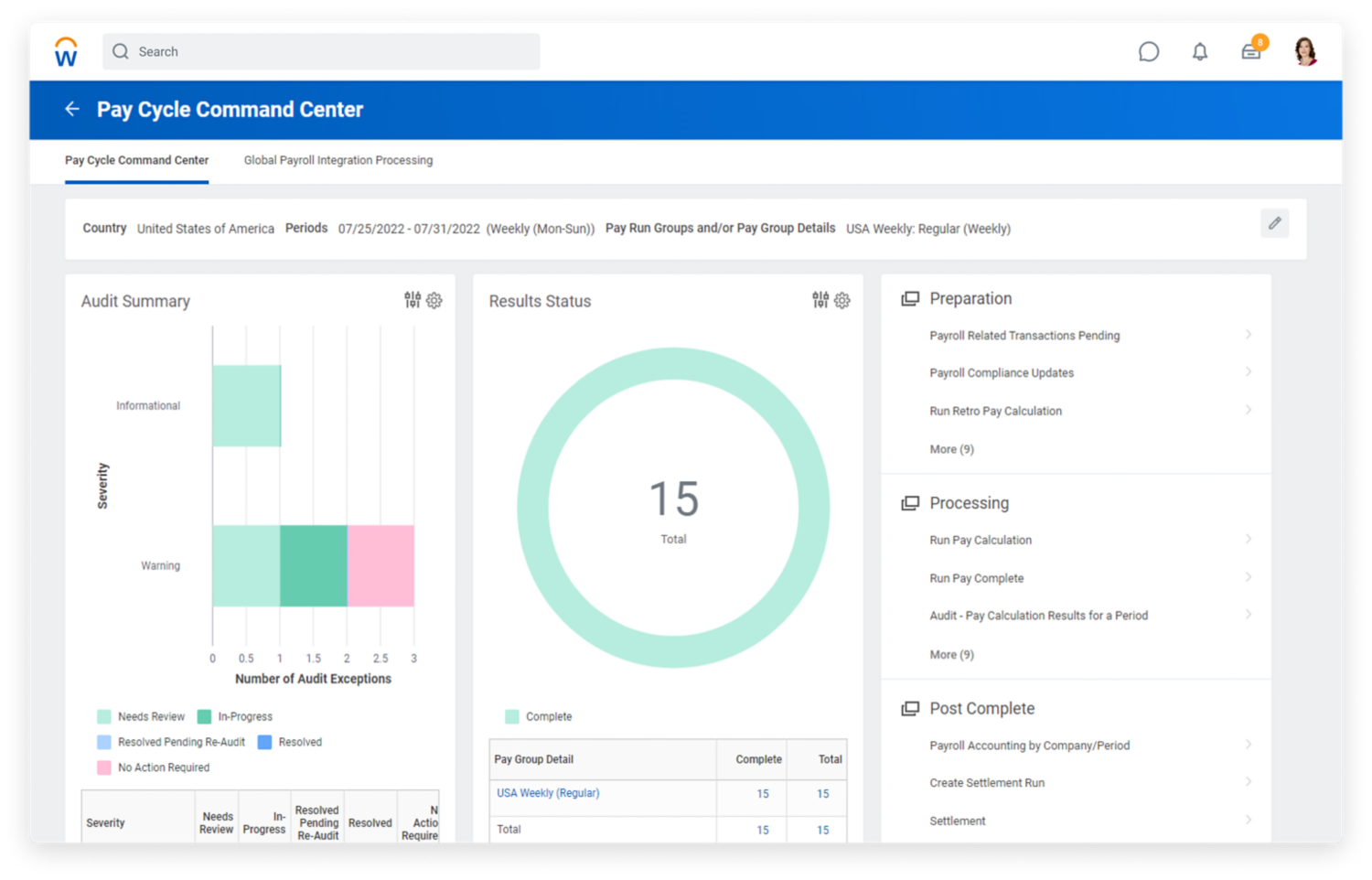Screen dimensions: 1372x880
Task: Open the notifications bell
Action: 1199,52
